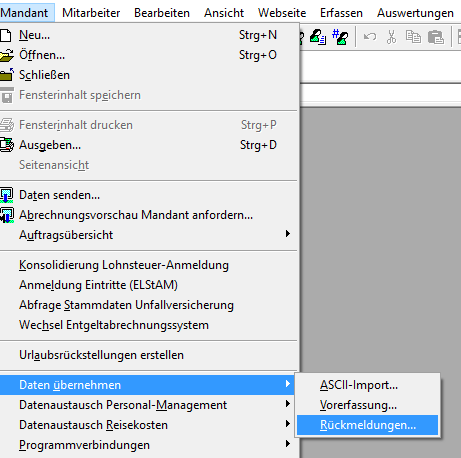Select Abfrage Stammdaten Unfallversicherung entry

148,305
